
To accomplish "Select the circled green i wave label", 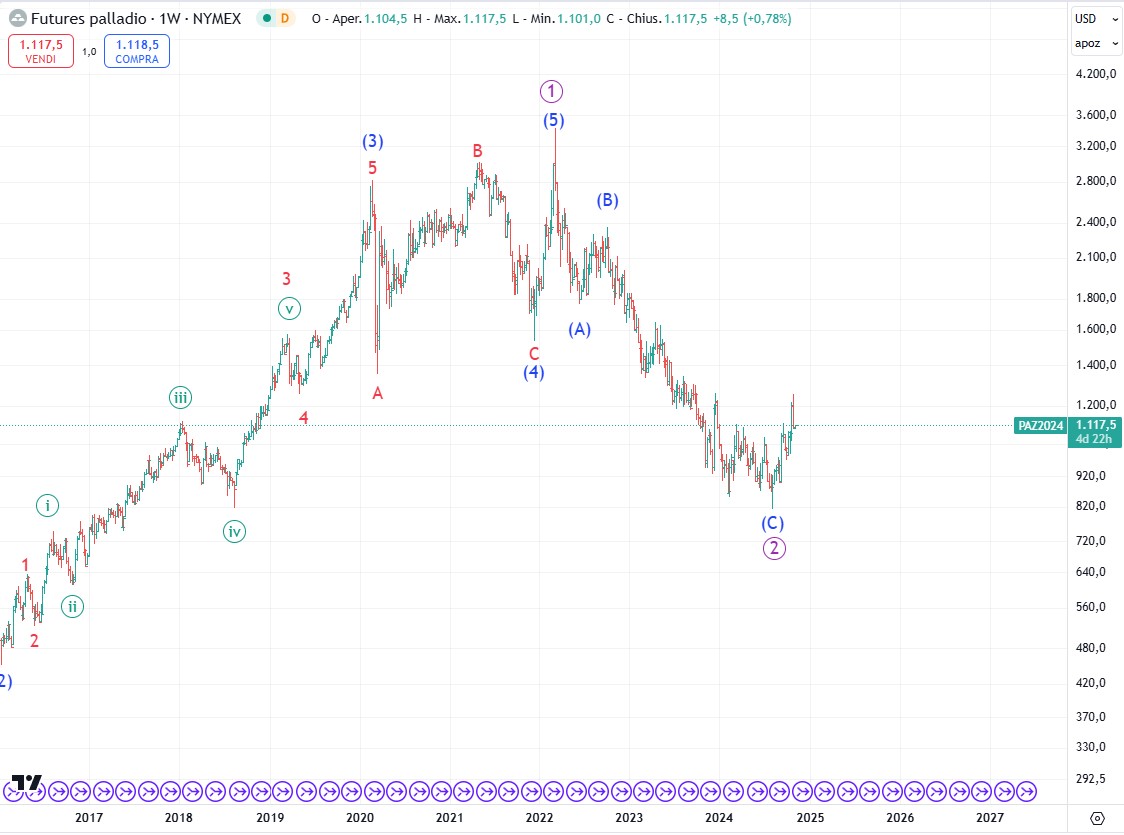I will point(47,506).
